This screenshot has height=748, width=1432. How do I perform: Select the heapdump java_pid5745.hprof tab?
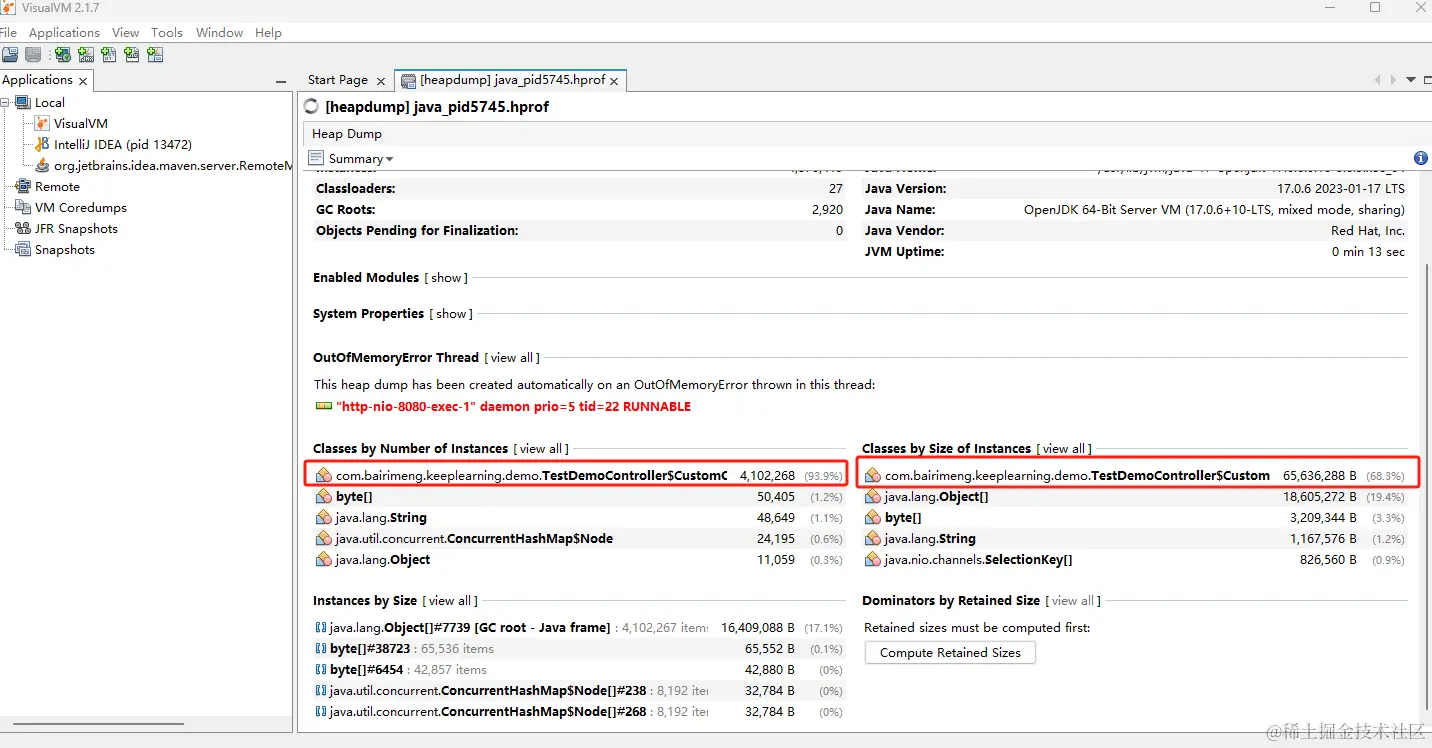coord(512,80)
